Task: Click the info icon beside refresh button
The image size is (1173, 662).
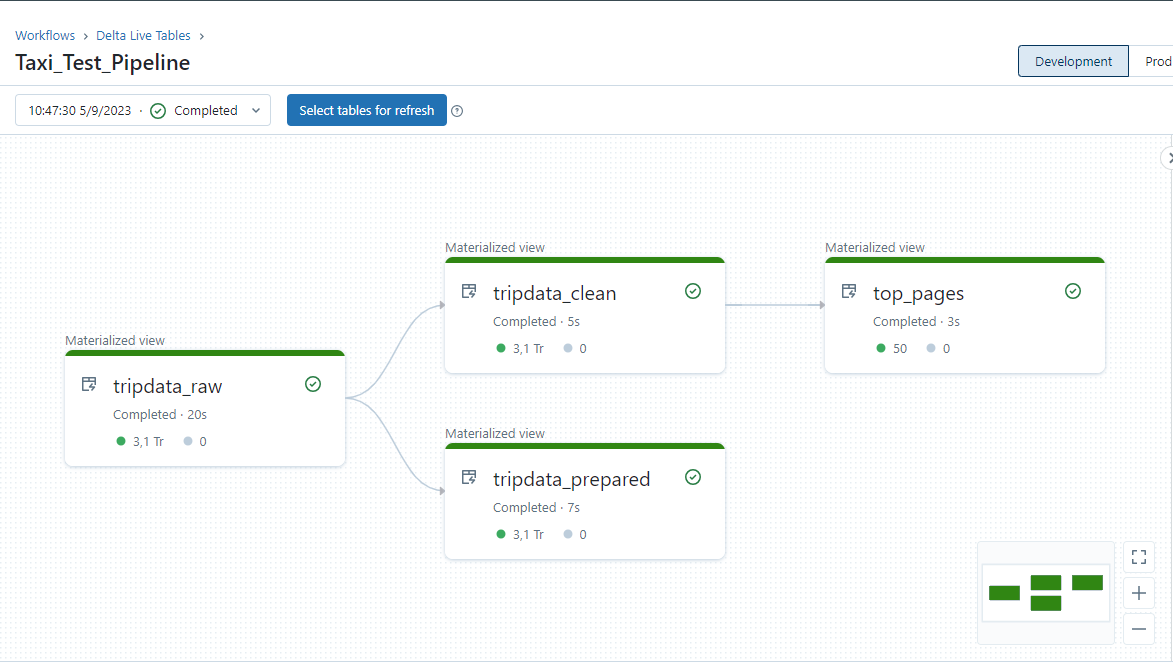Action: tap(457, 111)
